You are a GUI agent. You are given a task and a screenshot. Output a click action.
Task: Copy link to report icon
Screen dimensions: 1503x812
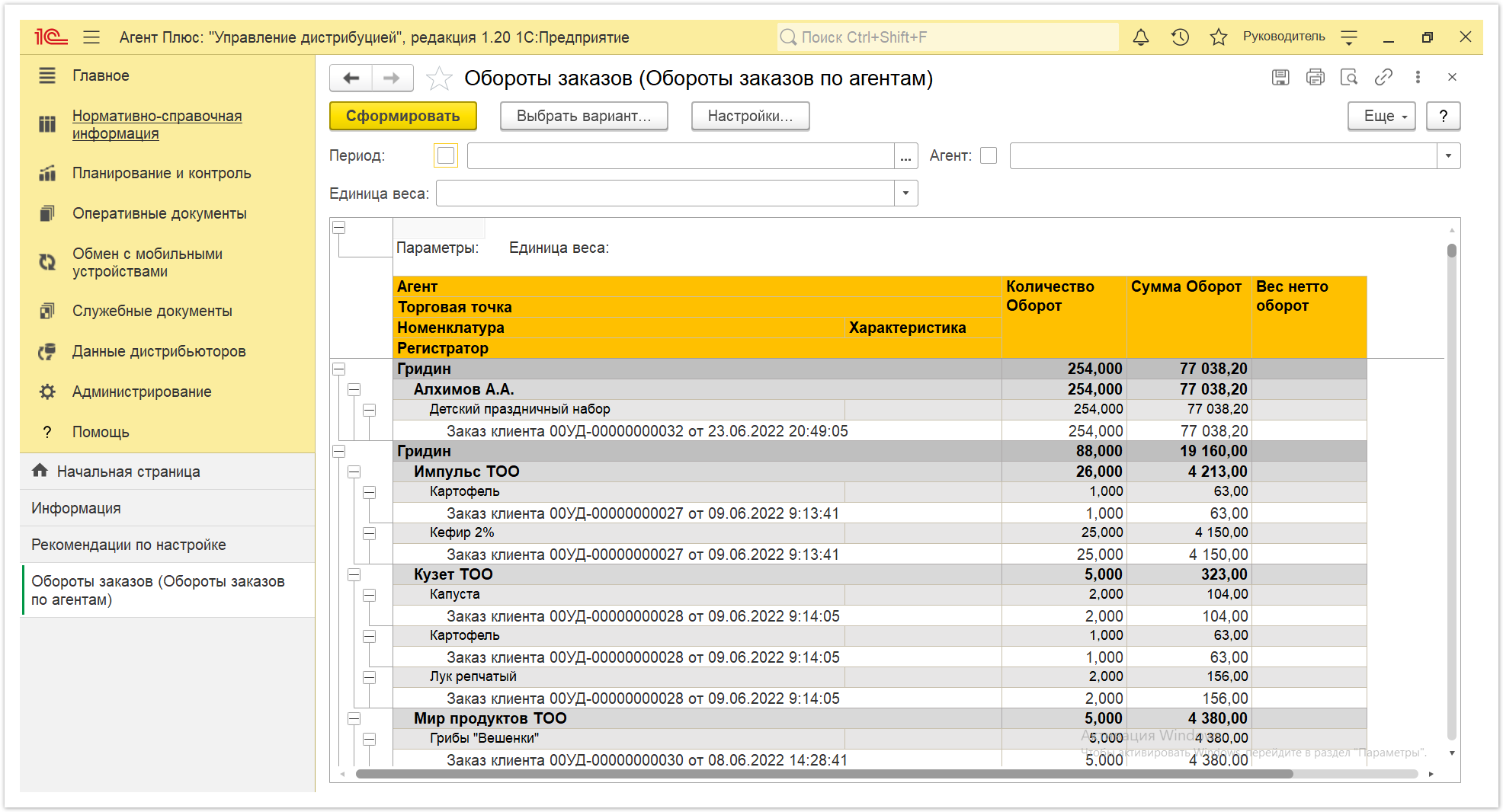coord(1383,77)
